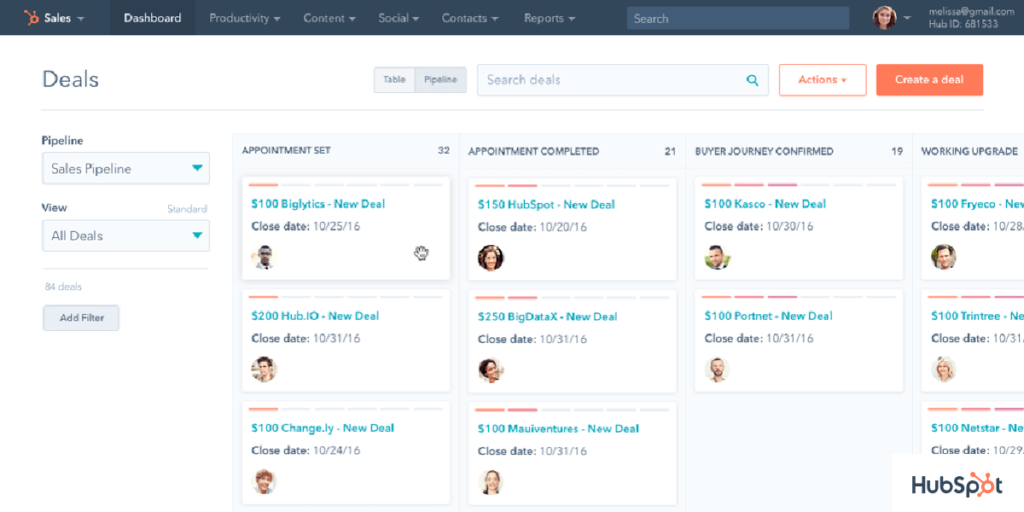Switch to Pipeline view toggle
1024x512 pixels.
pyautogui.click(x=440, y=80)
